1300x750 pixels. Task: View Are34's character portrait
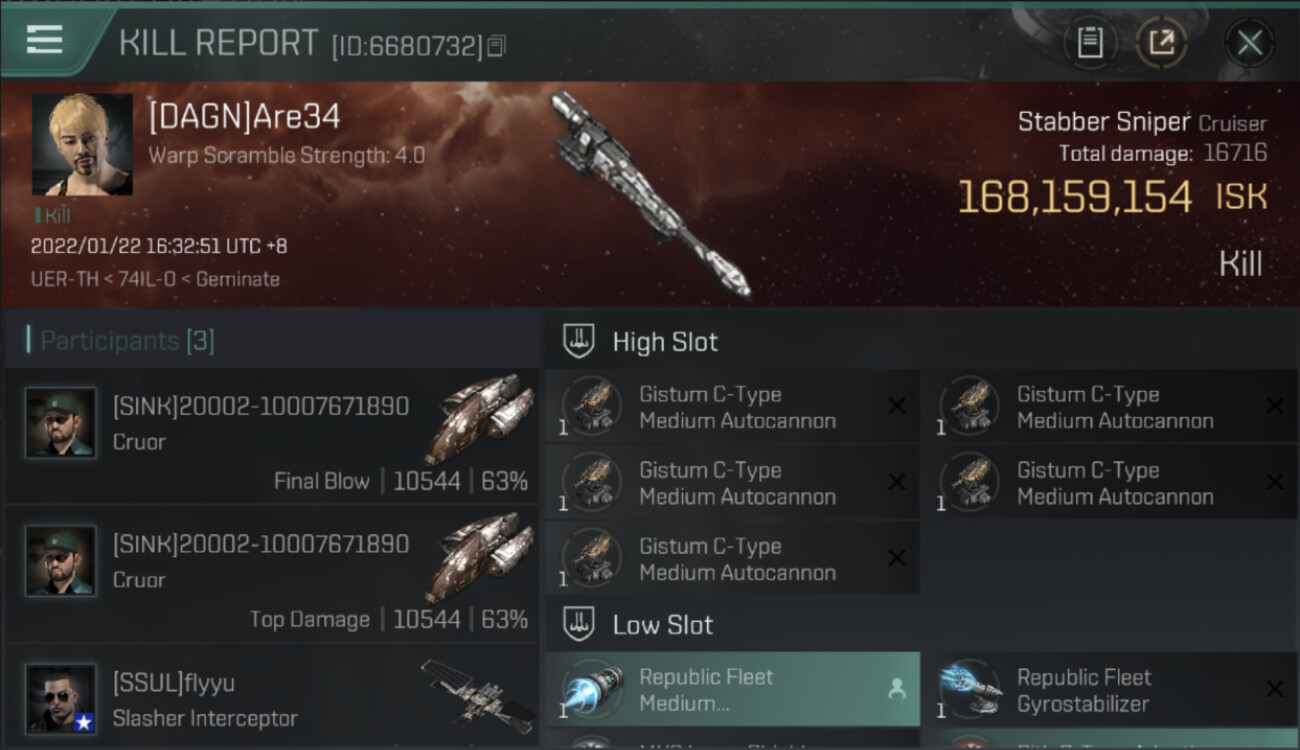[82, 145]
